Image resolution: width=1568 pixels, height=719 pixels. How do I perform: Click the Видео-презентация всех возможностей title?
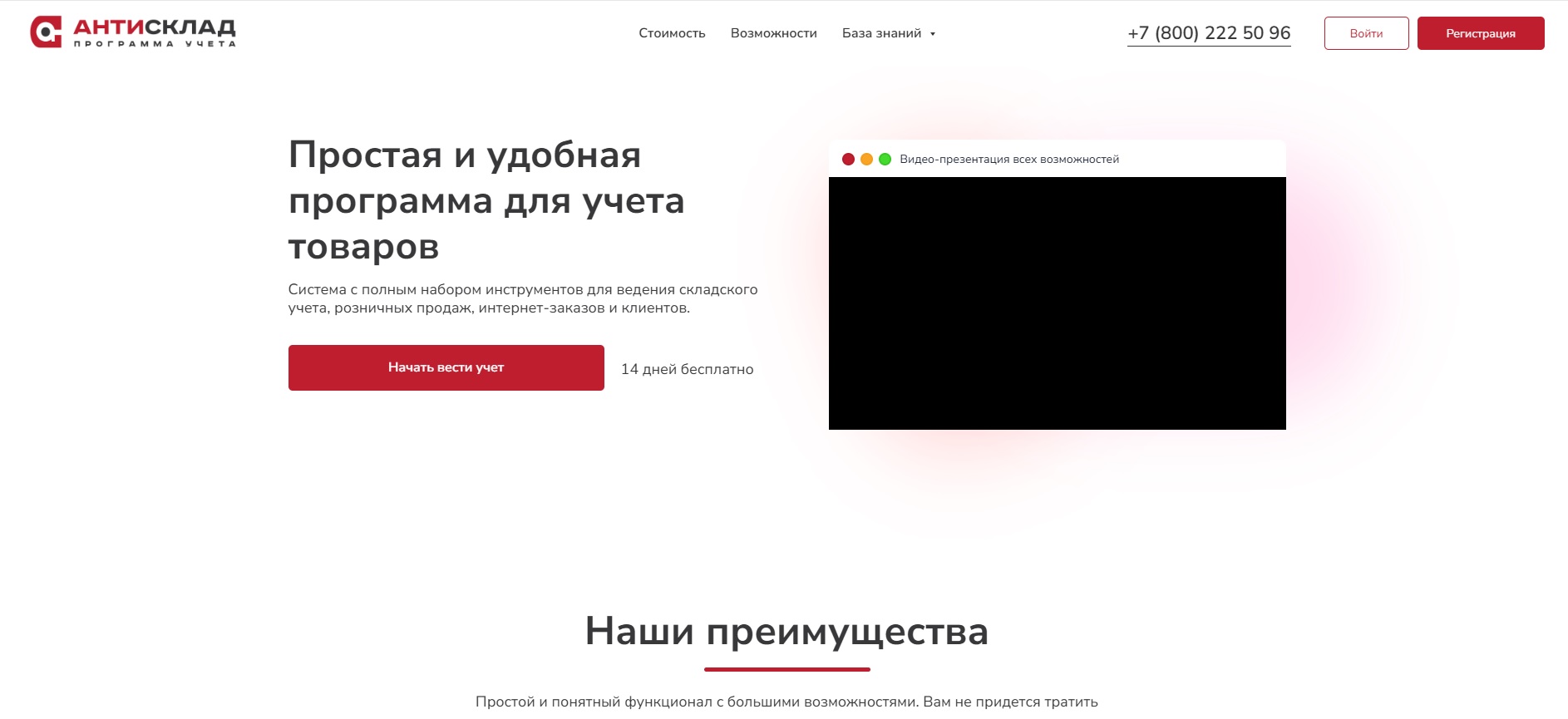tap(1009, 159)
